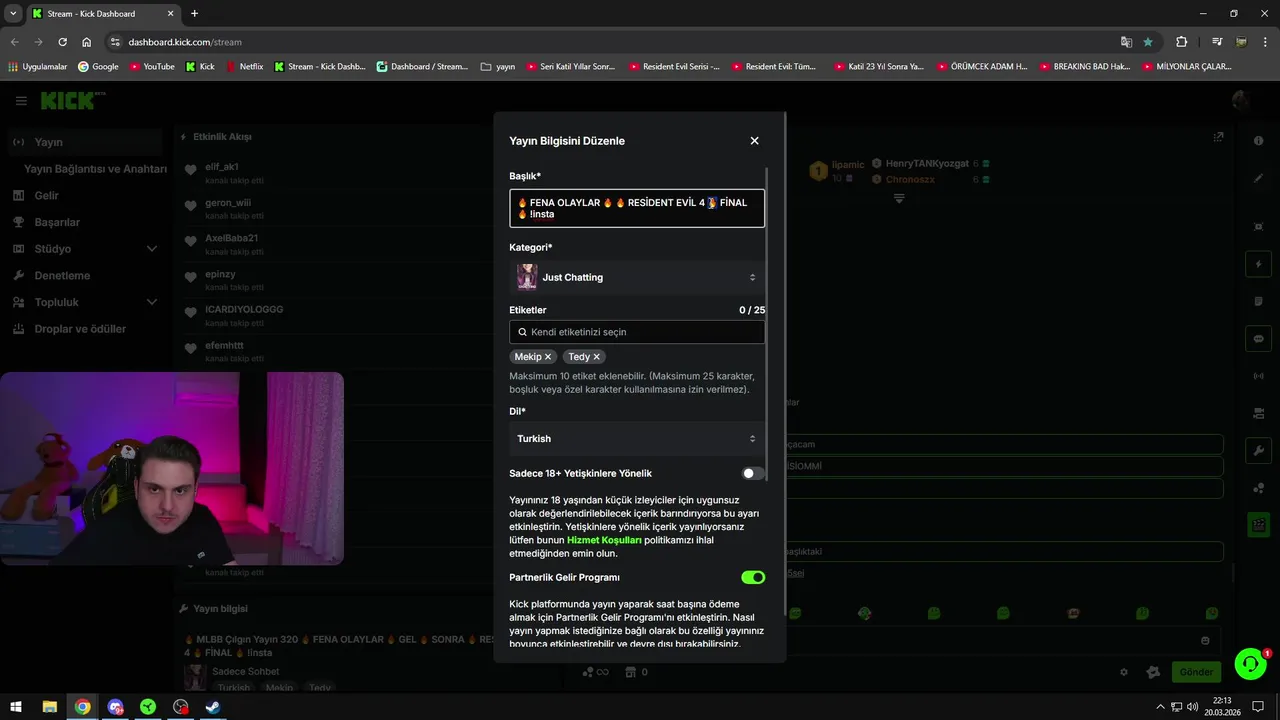Image resolution: width=1280 pixels, height=720 pixels.
Task: Remove the Tedy tag
Action: click(x=597, y=357)
